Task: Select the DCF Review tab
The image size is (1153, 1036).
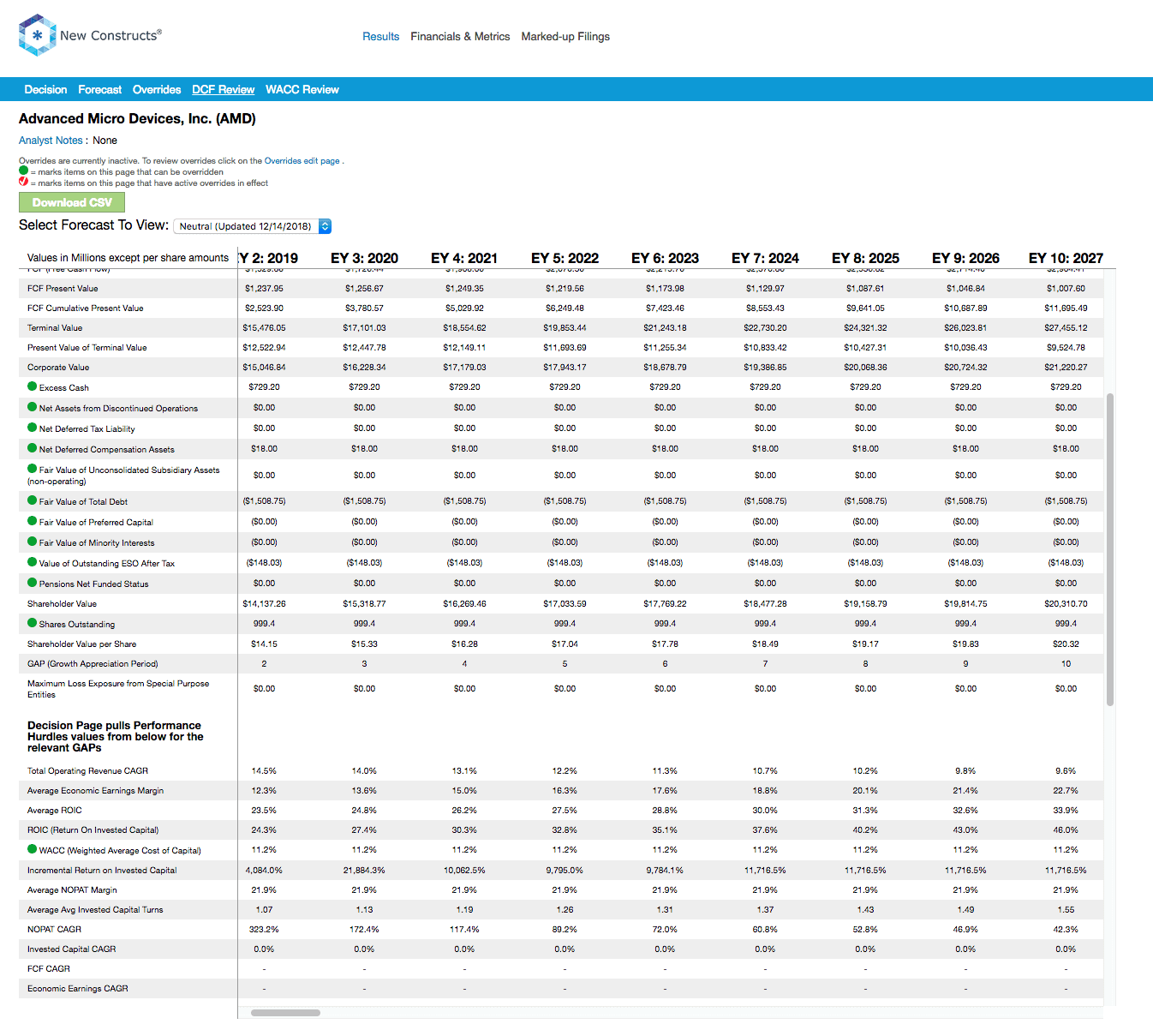Action: 223,89
